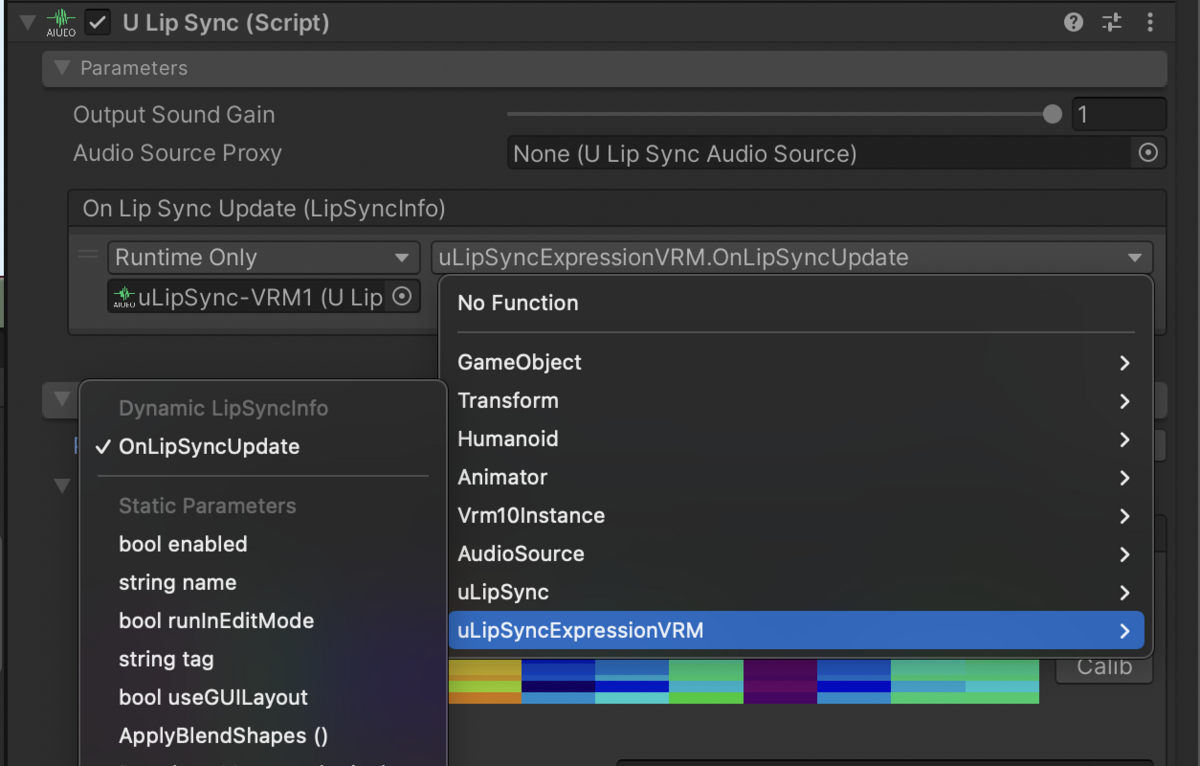Click the Output Sound Gain value field
1200x766 pixels.
pyautogui.click(x=1118, y=114)
